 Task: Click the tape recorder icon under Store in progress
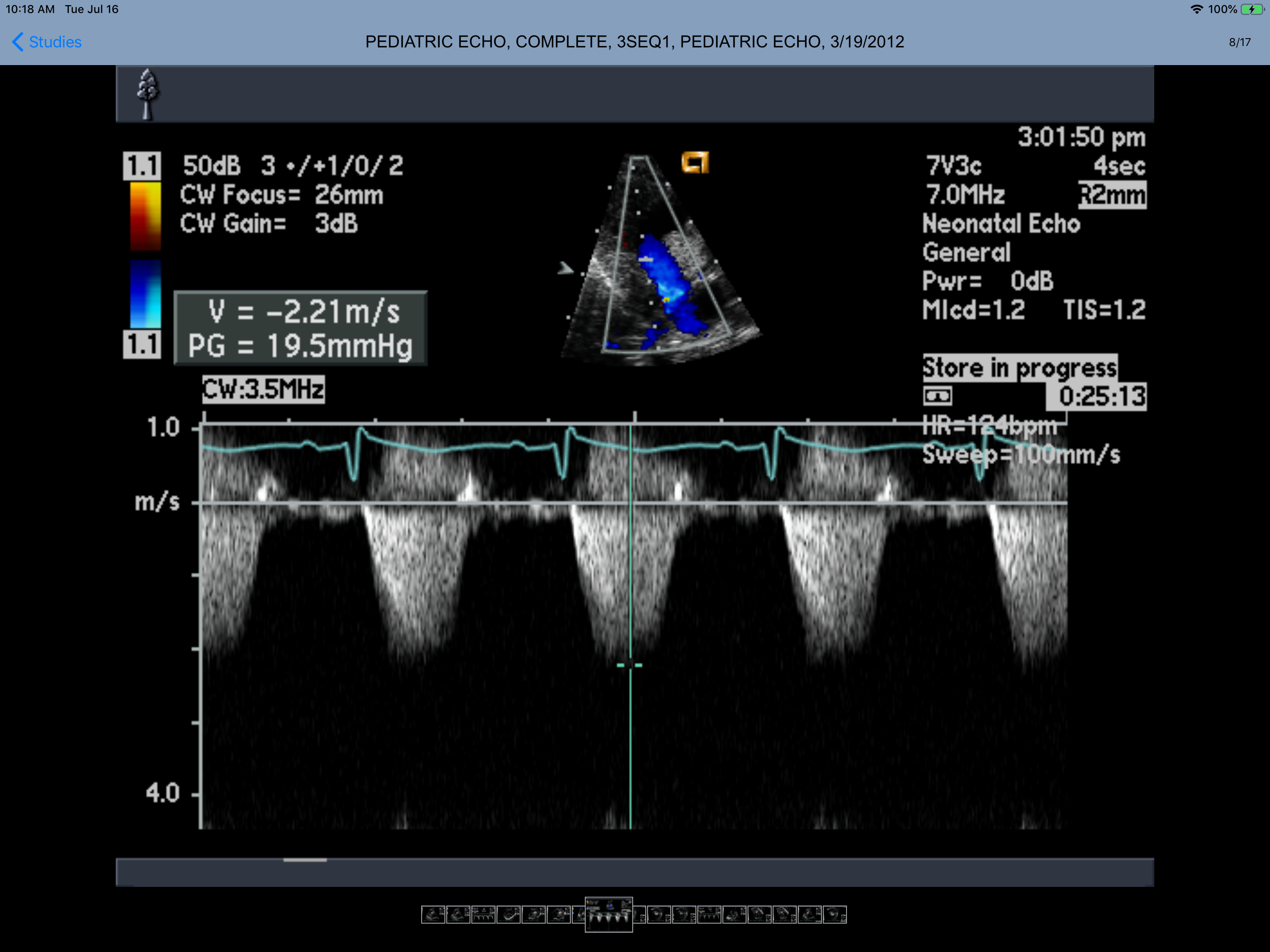[x=937, y=396]
